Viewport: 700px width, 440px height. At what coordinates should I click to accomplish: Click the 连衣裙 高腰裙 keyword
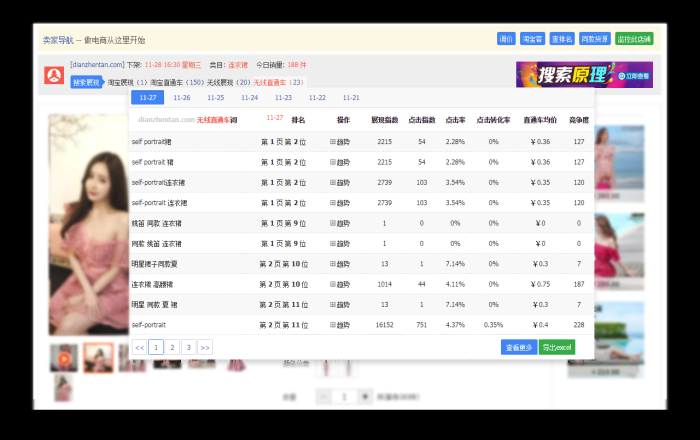point(152,284)
